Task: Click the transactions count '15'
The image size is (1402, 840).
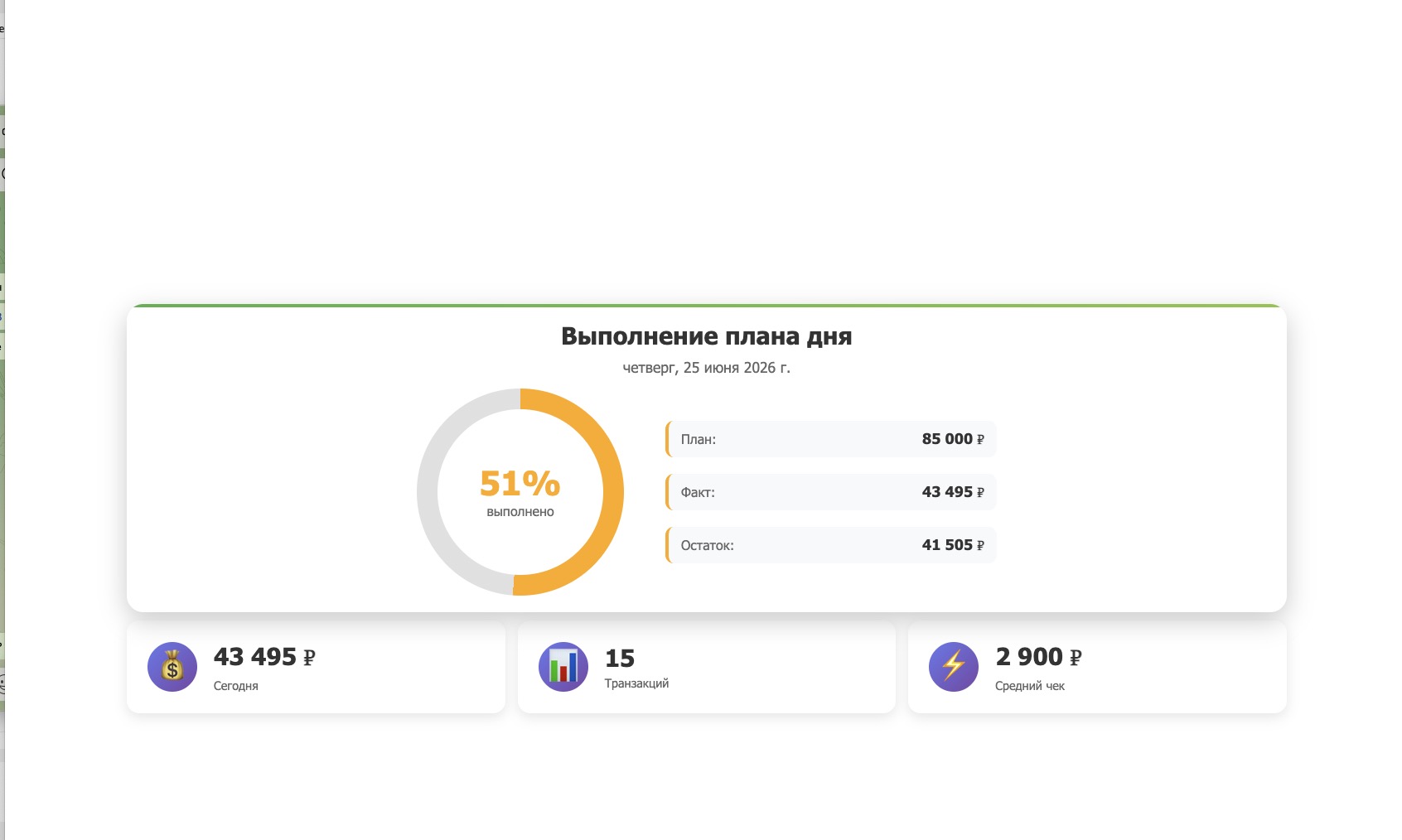Action: (620, 659)
